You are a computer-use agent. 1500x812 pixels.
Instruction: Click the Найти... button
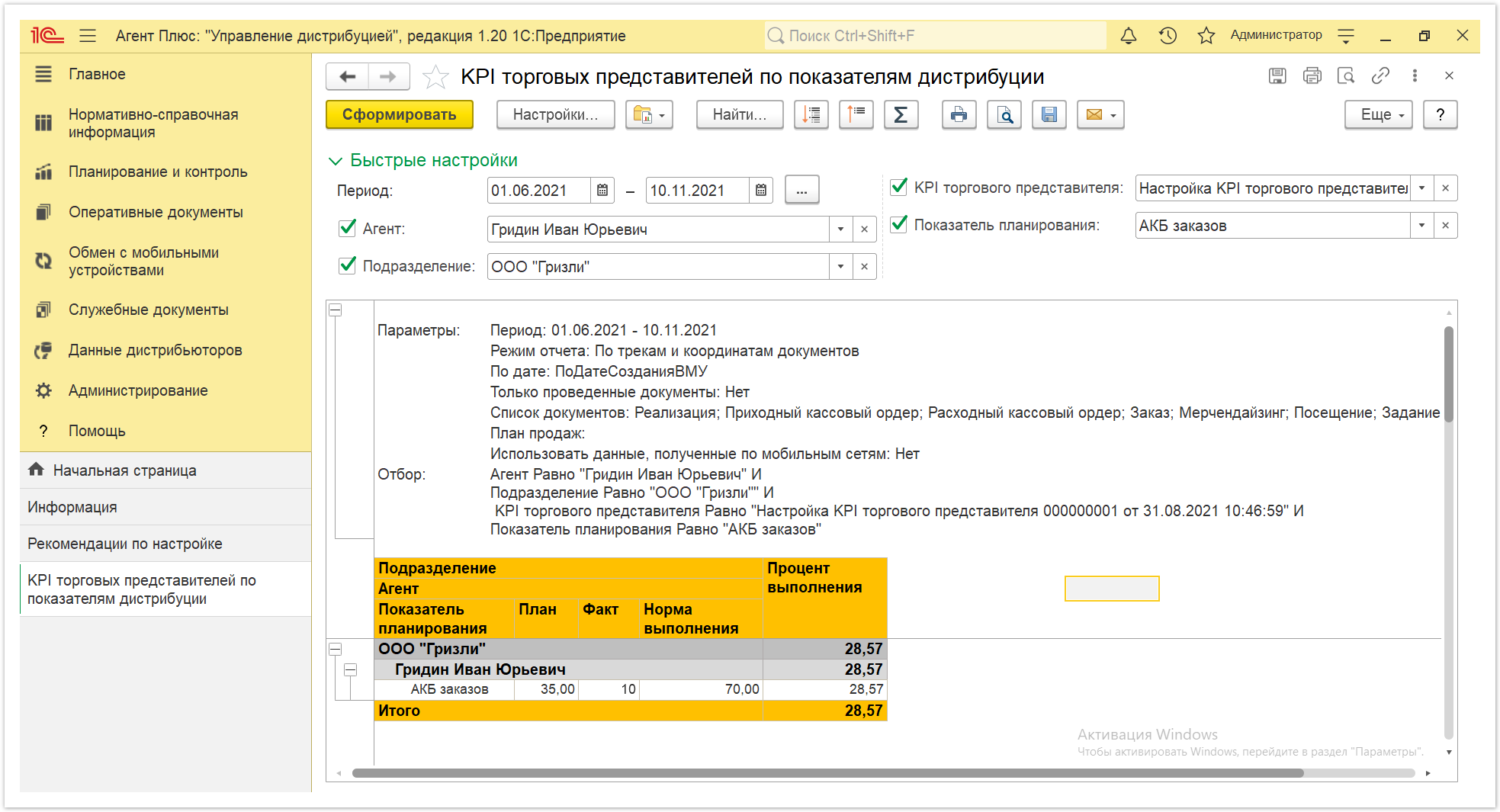[x=740, y=115]
